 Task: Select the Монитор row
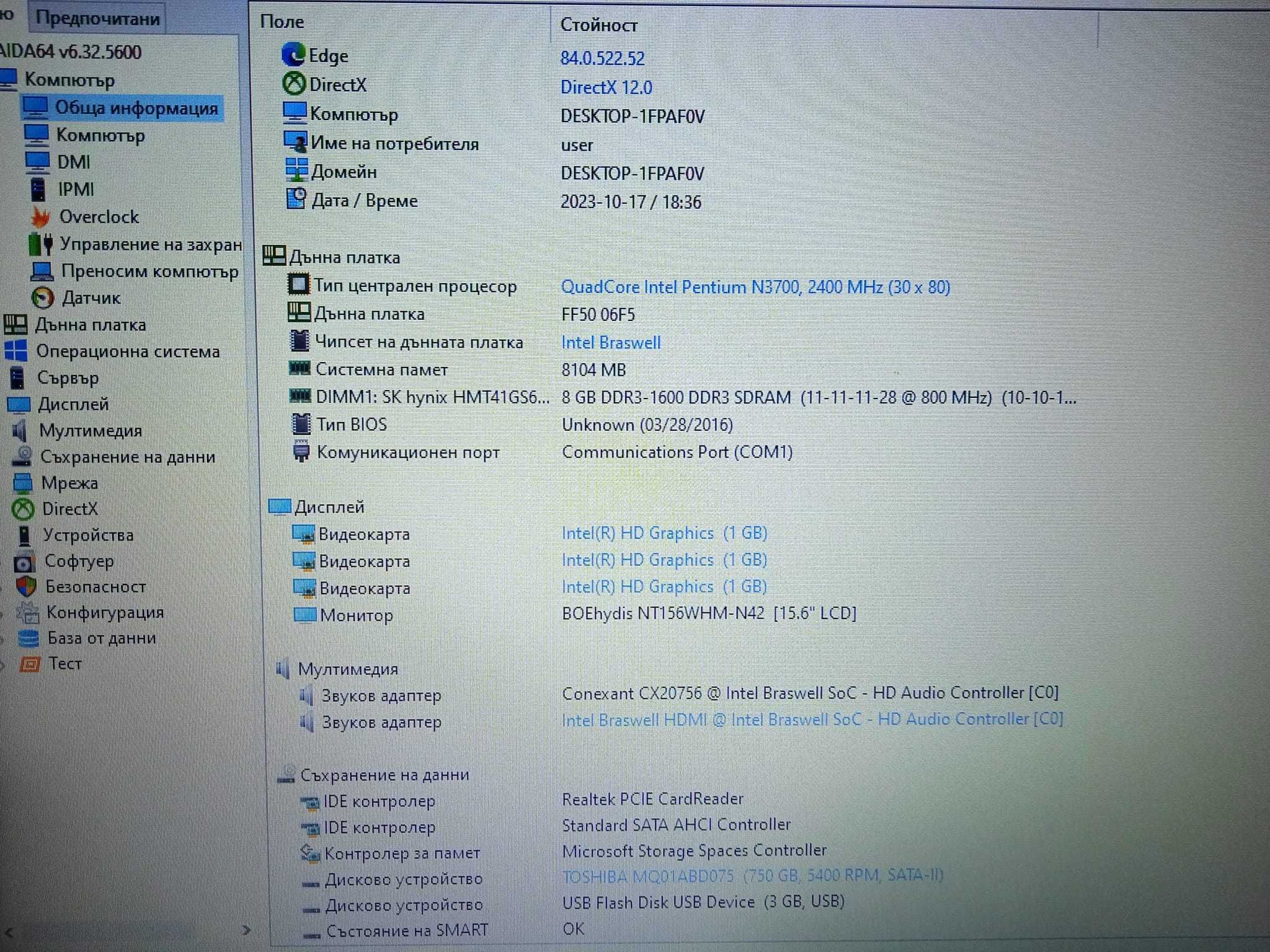click(x=575, y=614)
